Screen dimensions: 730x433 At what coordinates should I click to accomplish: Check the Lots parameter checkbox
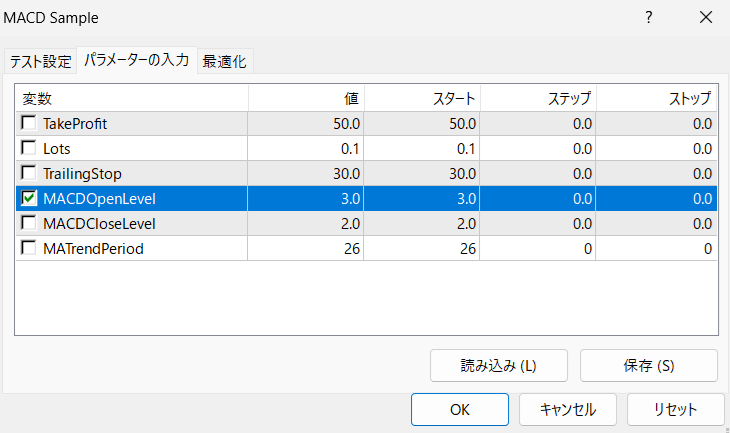pos(29,148)
